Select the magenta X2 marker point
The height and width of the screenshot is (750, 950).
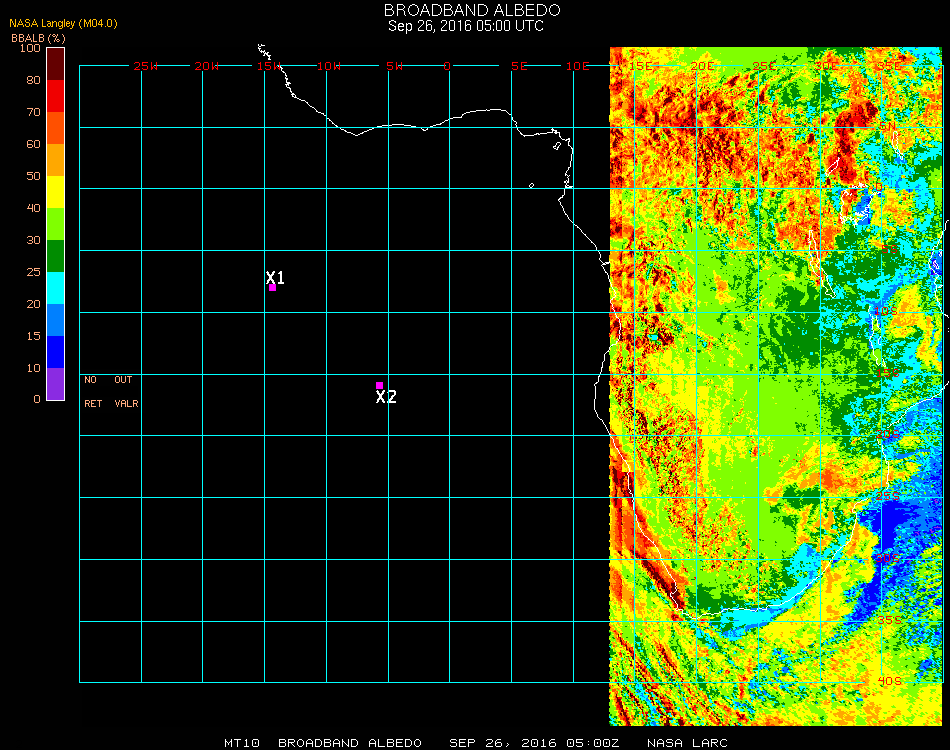(x=379, y=385)
